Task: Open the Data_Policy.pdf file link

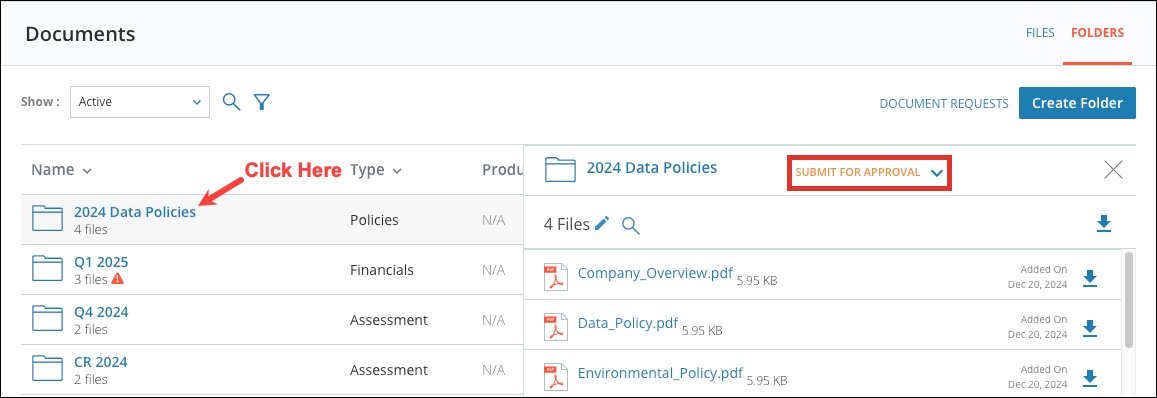Action: tap(628, 323)
